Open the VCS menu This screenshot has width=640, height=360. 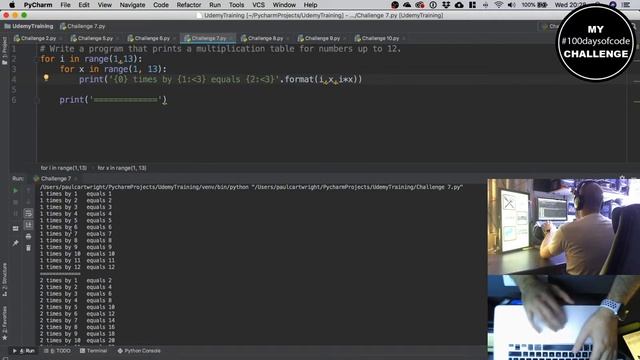[x=258, y=5]
